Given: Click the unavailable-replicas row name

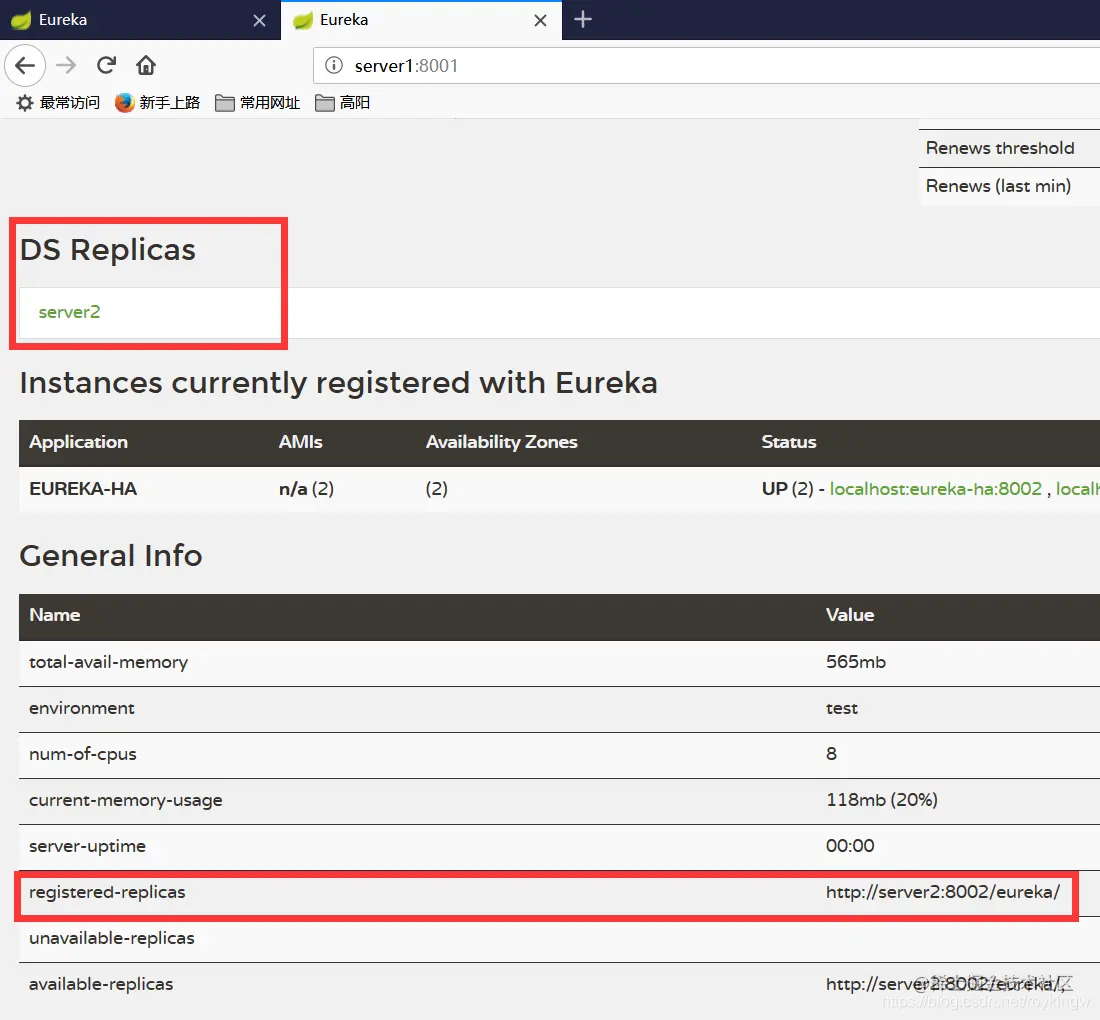Looking at the screenshot, I should [112, 939].
